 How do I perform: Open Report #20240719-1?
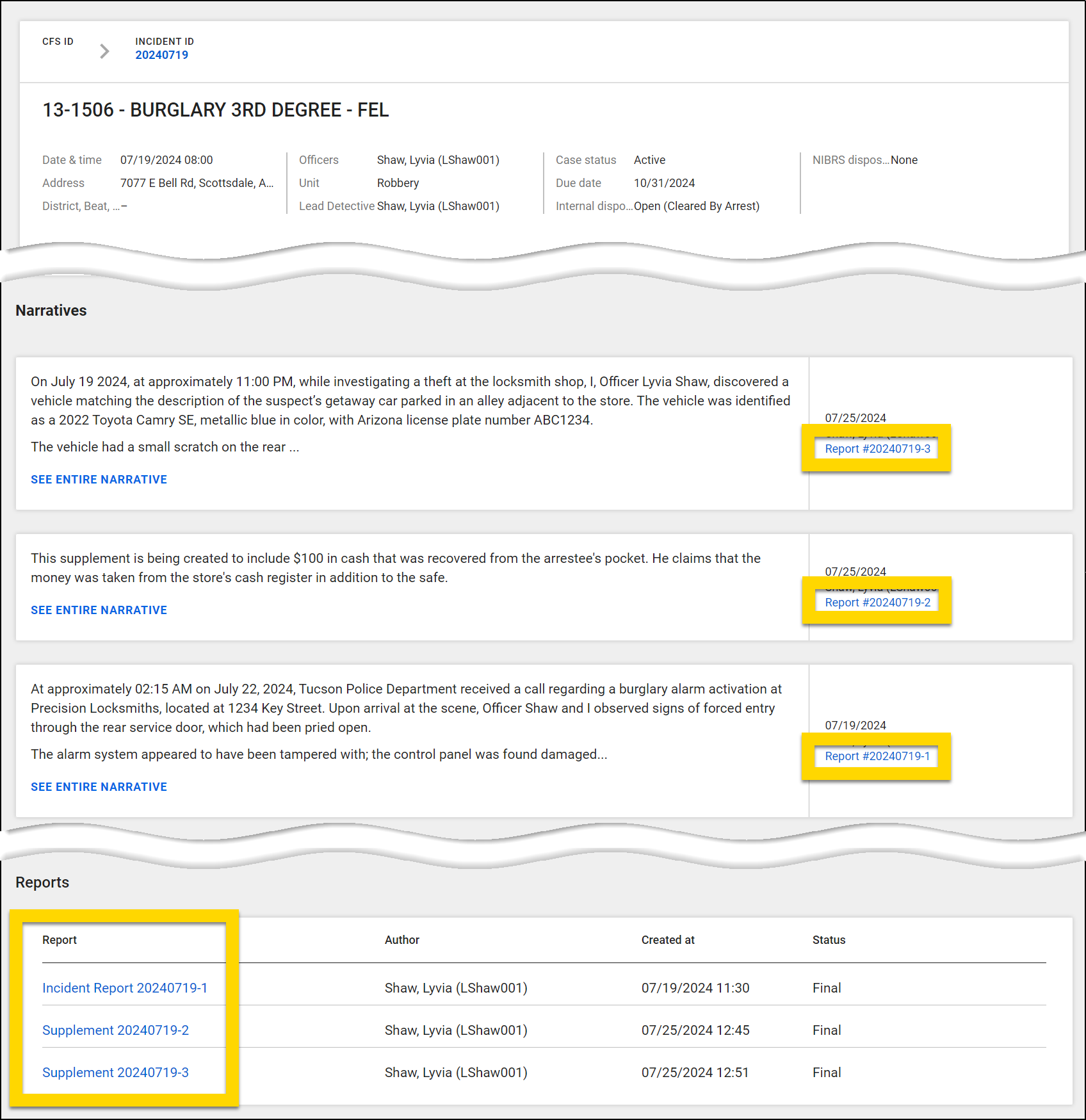(877, 756)
